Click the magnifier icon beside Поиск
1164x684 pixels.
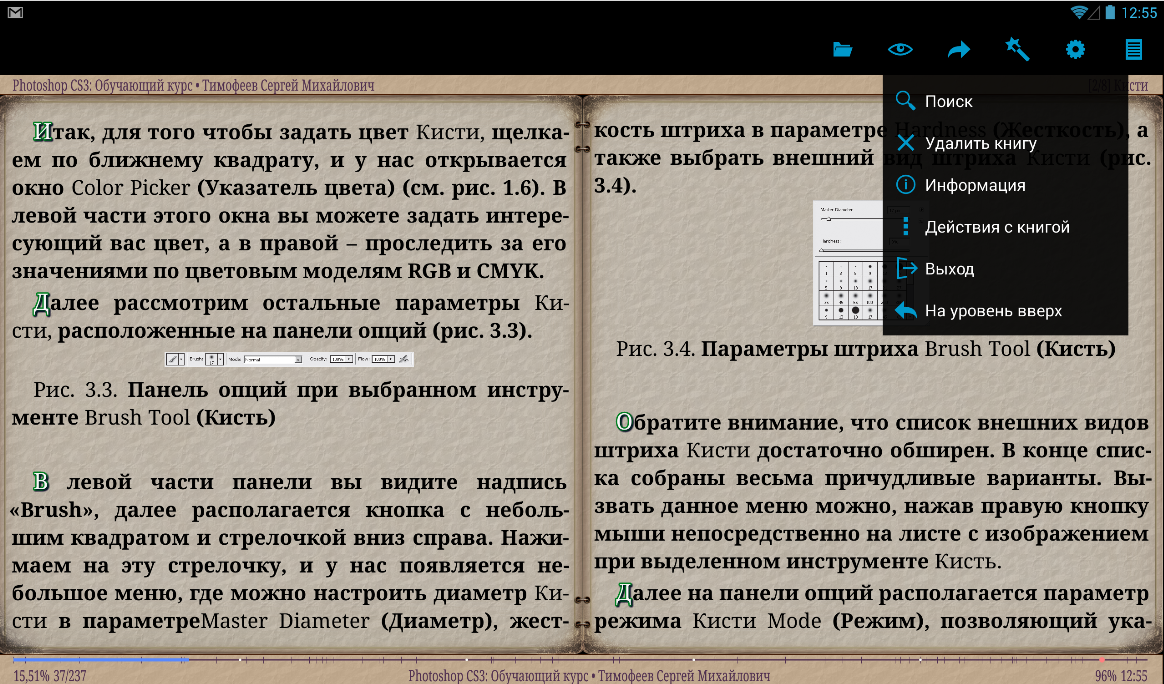tap(905, 101)
